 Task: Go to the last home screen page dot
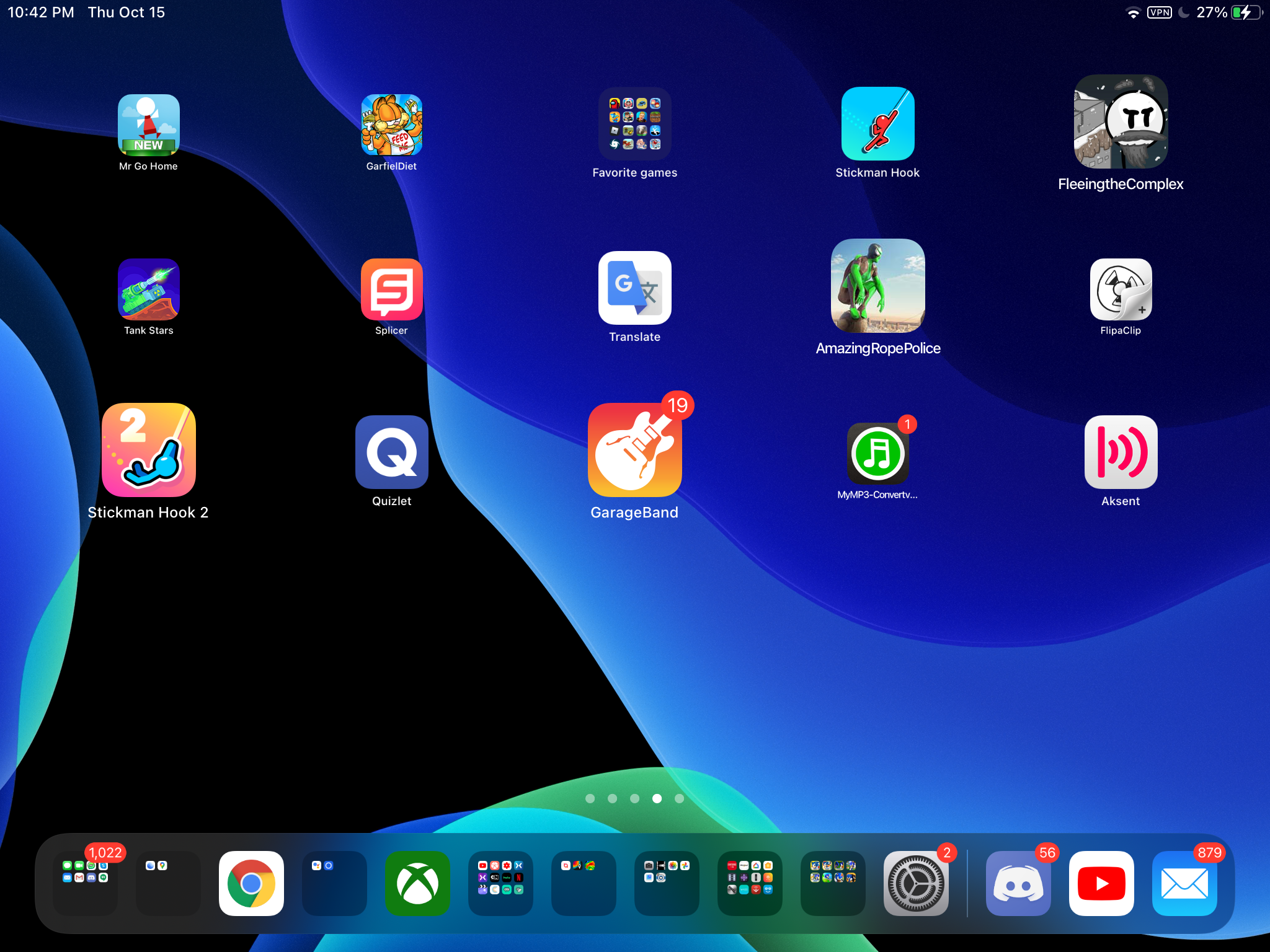(x=679, y=799)
